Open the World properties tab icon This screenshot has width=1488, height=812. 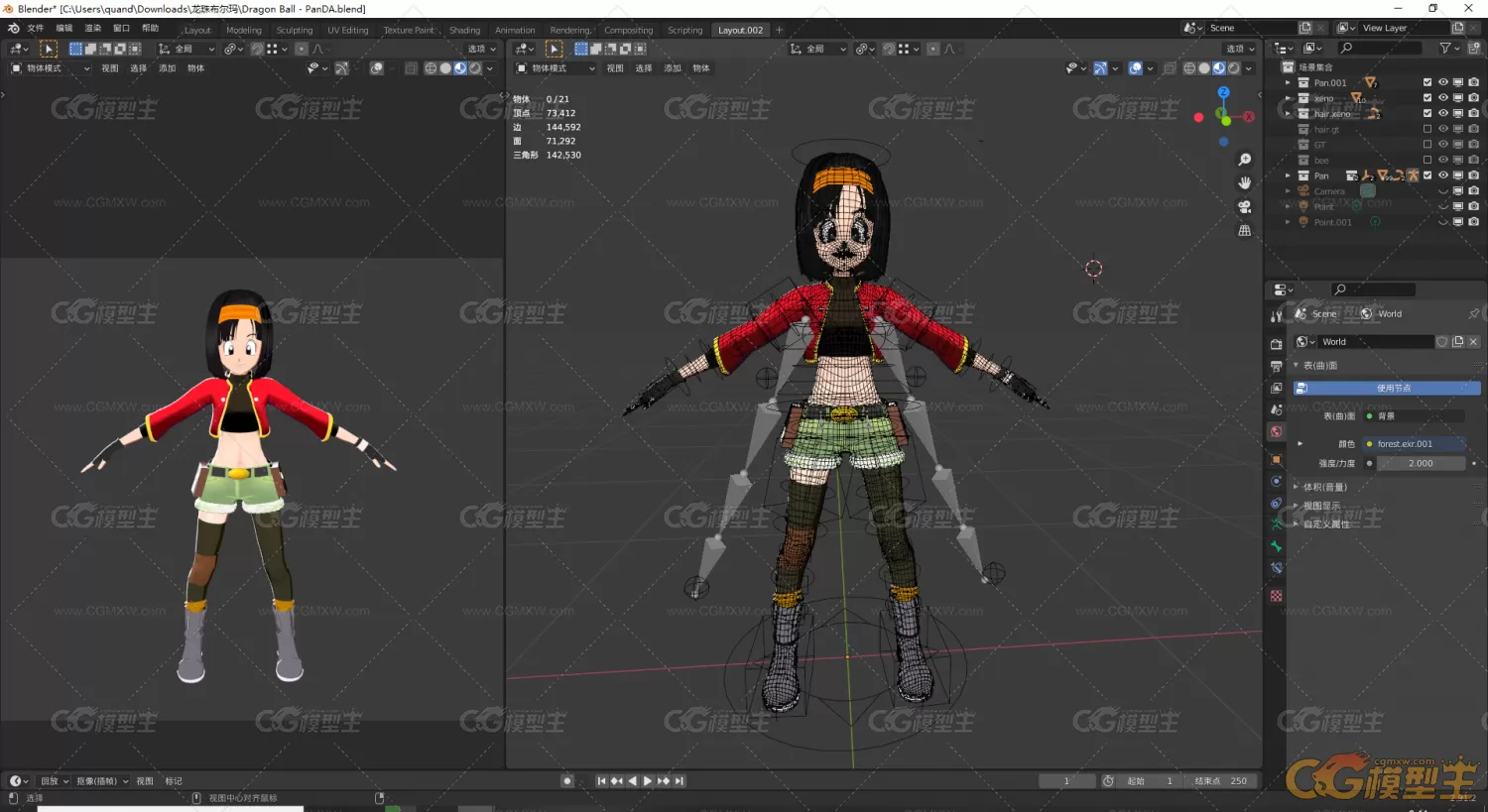click(1276, 431)
